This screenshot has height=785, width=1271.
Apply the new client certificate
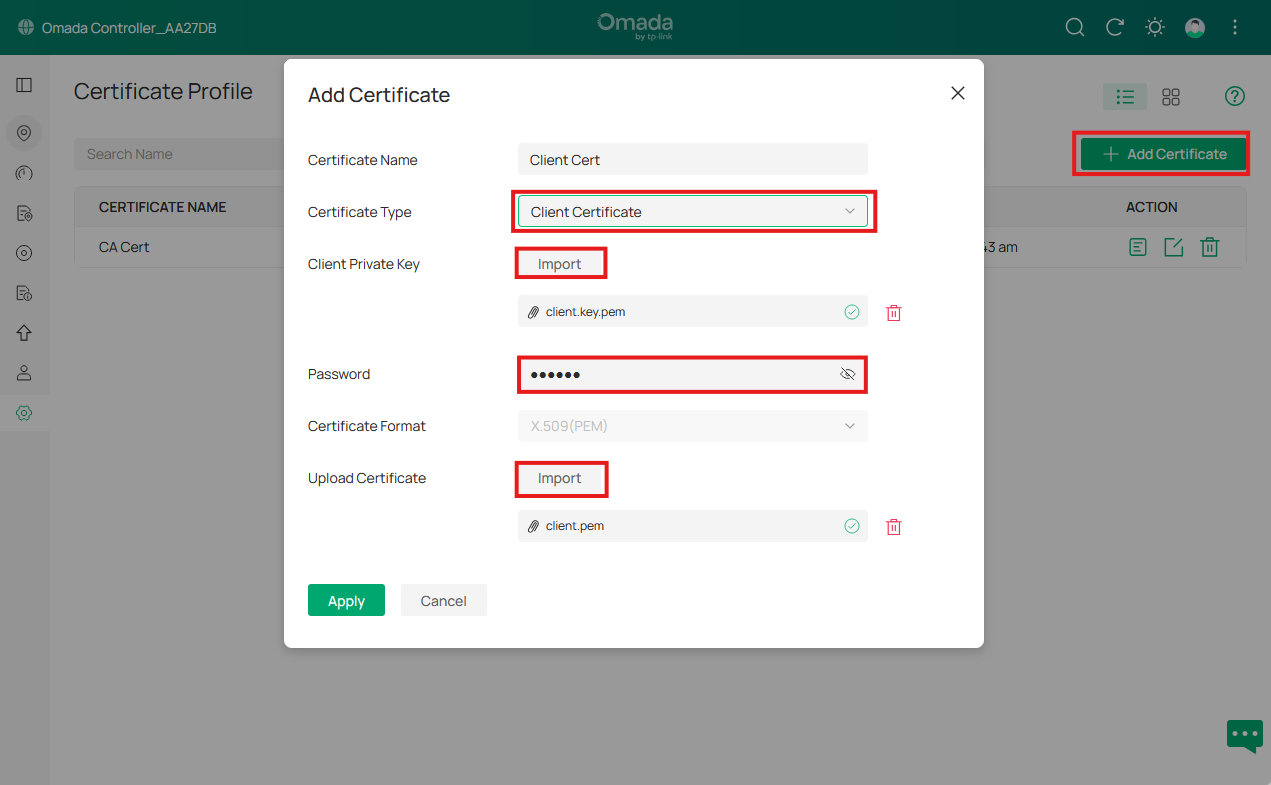346,600
